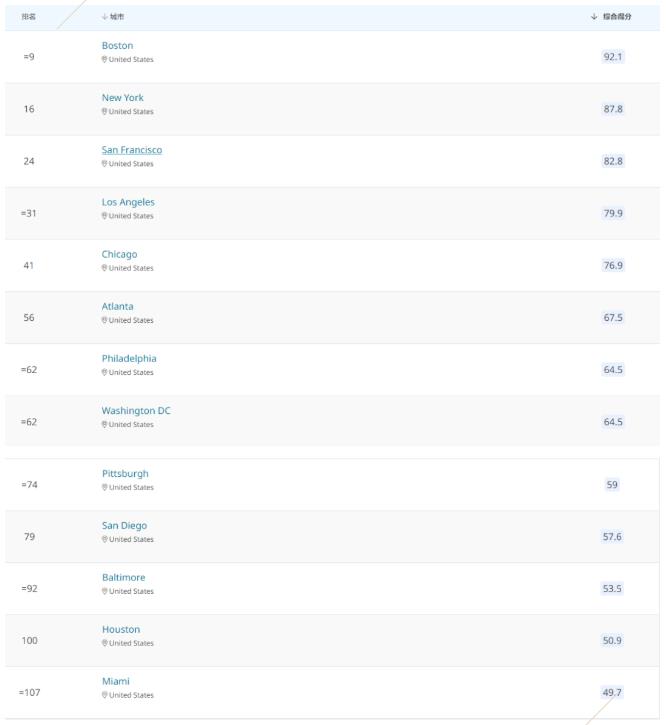Click the location pin icon under Pittsburgh

point(105,487)
